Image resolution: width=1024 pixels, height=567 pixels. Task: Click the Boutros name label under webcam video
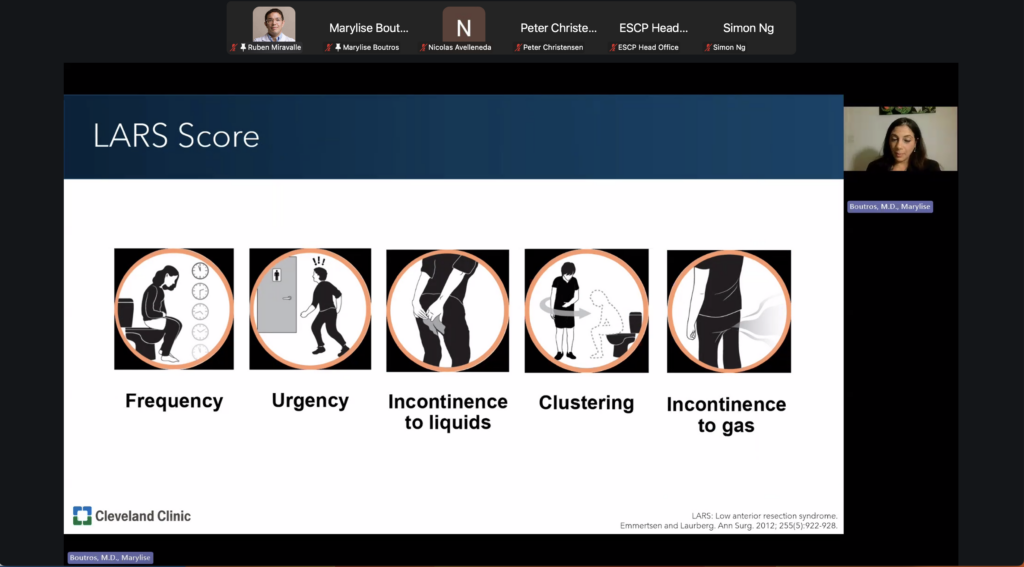click(x=890, y=207)
